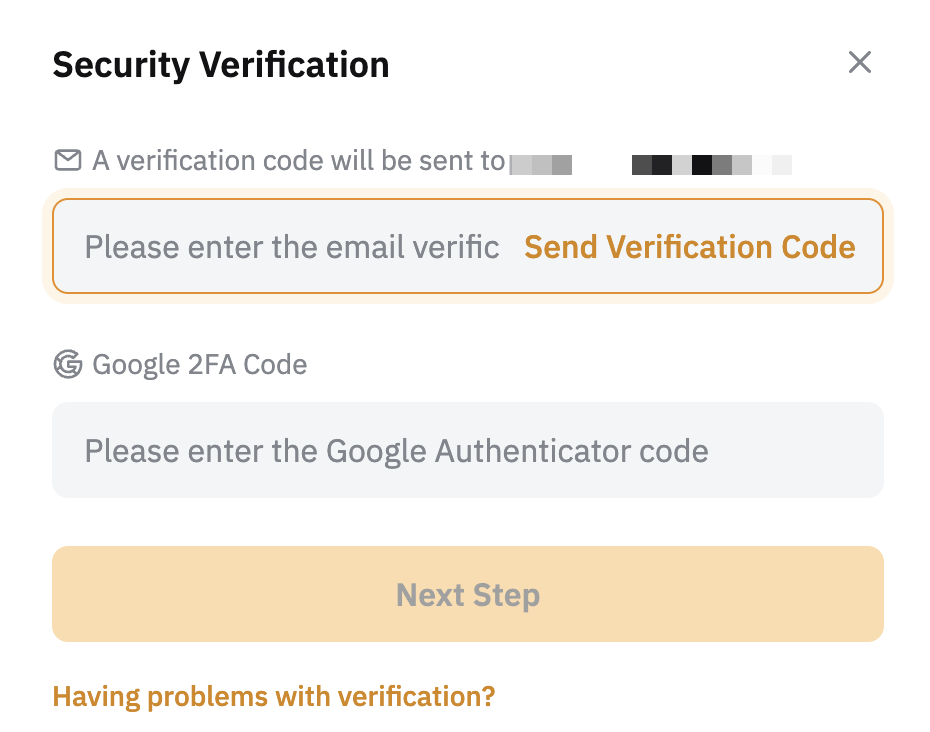Click the envelope email icon

tap(67, 160)
